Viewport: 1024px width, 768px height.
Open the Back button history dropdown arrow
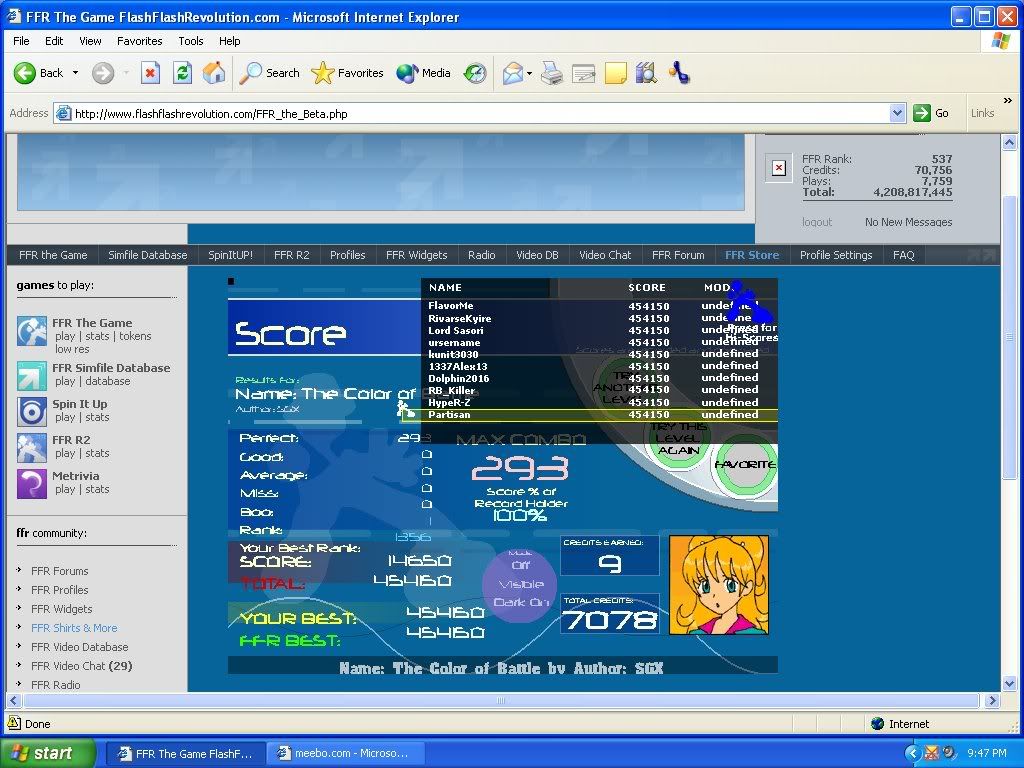[74, 73]
